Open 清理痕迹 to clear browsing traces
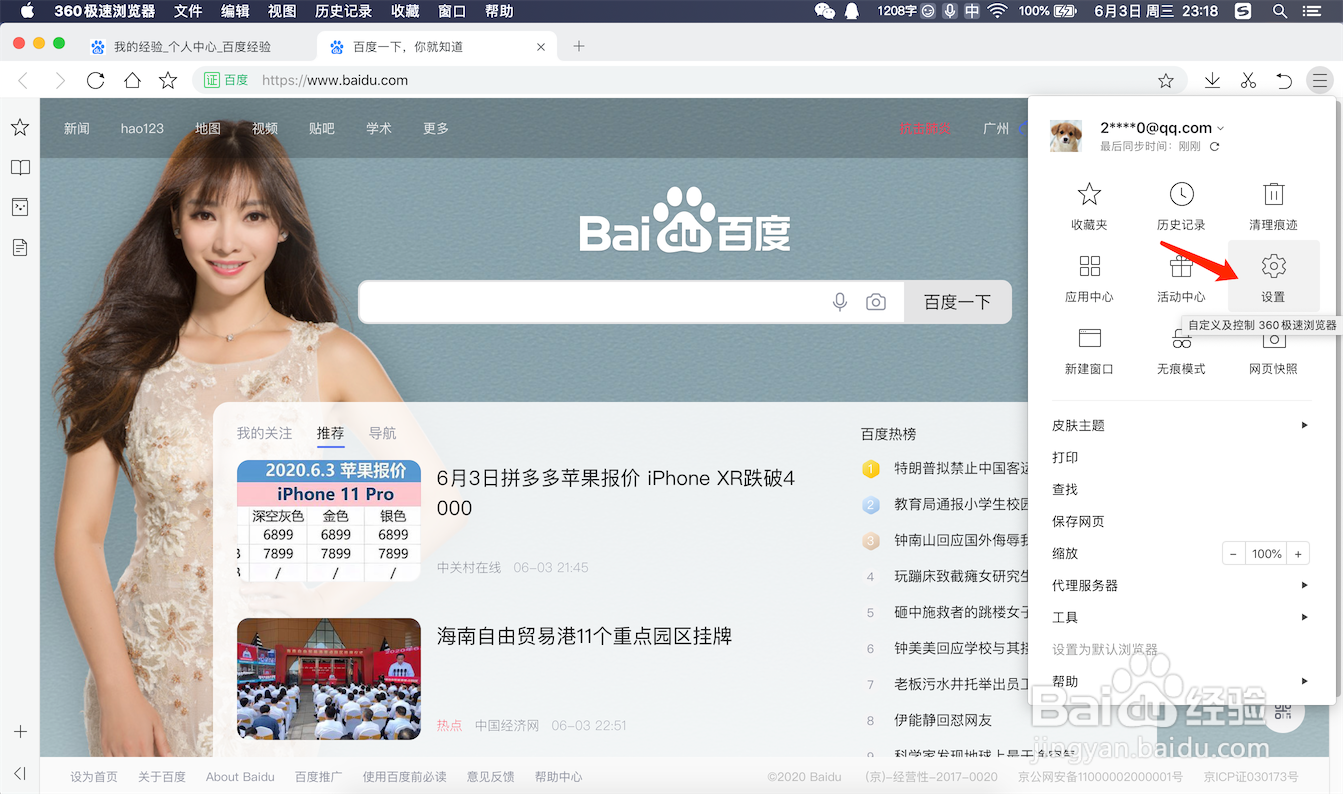 point(1272,205)
